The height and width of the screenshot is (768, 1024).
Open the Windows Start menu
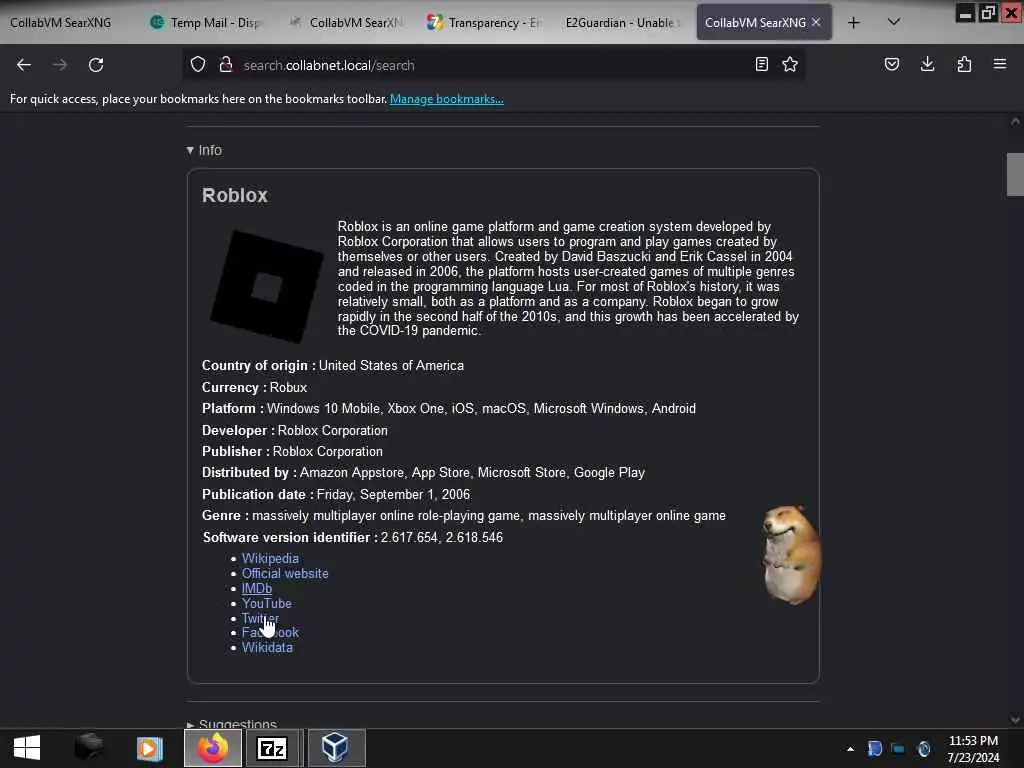[27, 748]
